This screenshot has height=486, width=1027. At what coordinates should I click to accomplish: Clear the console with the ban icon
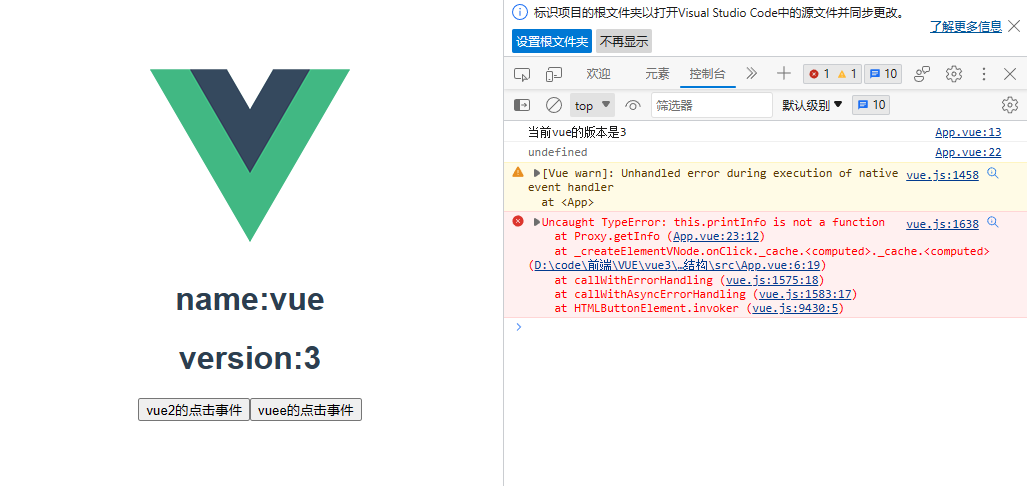pyautogui.click(x=554, y=105)
